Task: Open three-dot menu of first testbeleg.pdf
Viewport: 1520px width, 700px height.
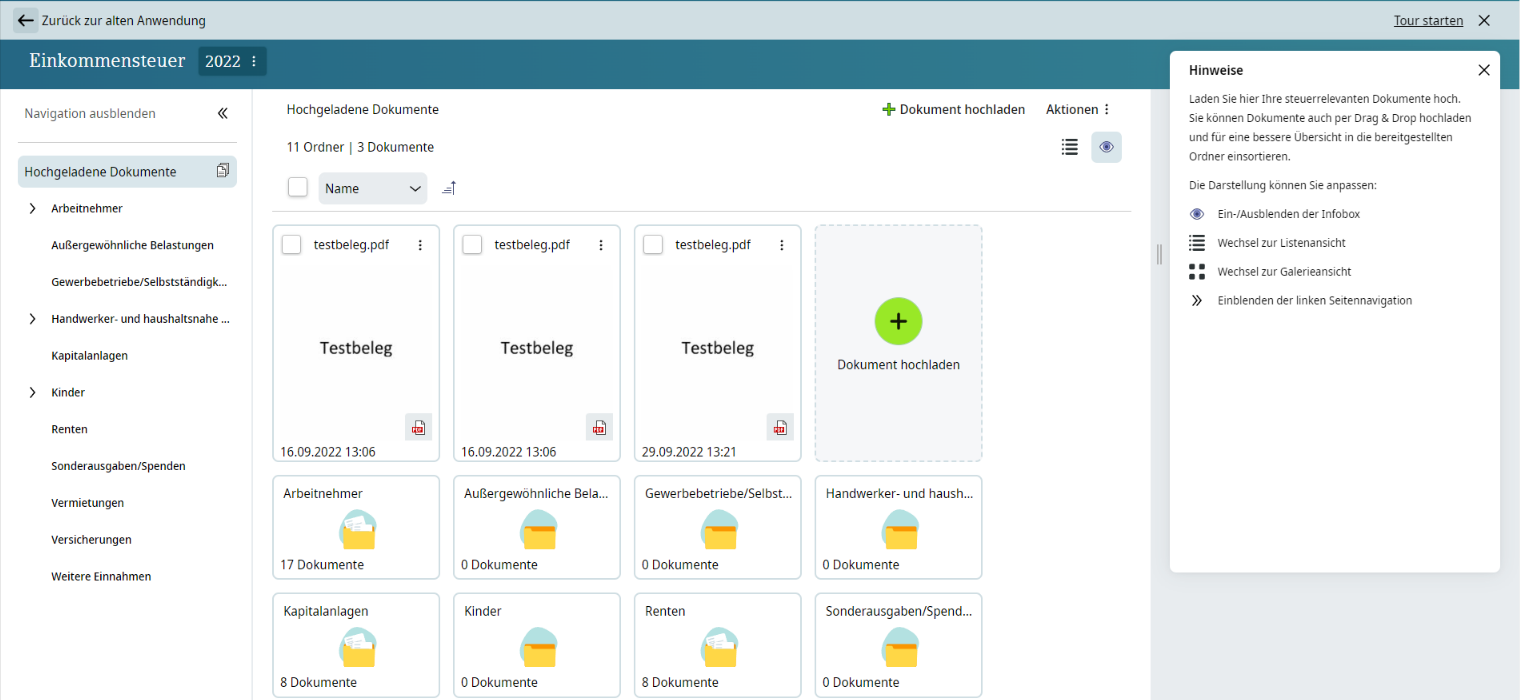Action: [420, 245]
